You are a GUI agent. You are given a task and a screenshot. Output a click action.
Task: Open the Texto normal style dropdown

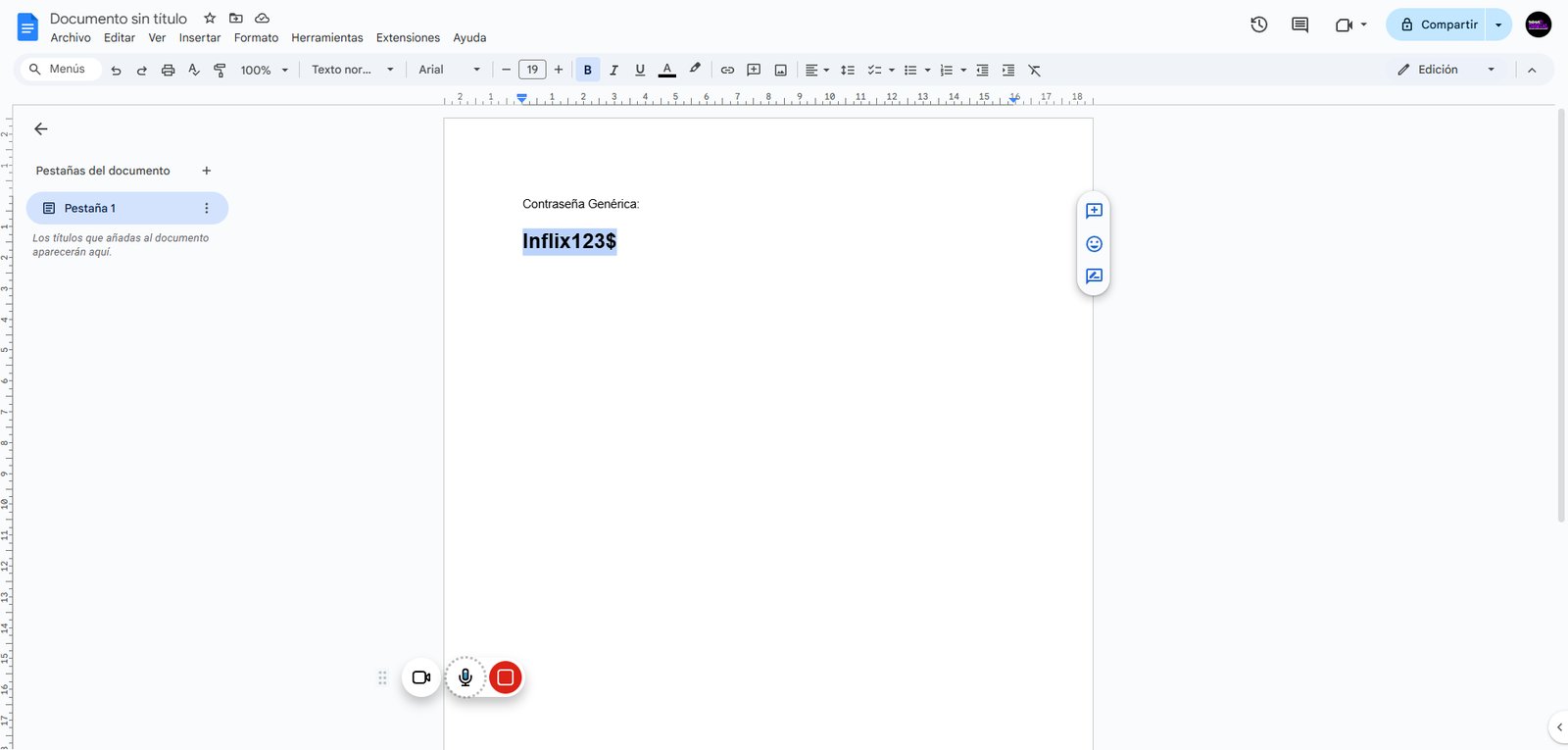[x=353, y=70]
